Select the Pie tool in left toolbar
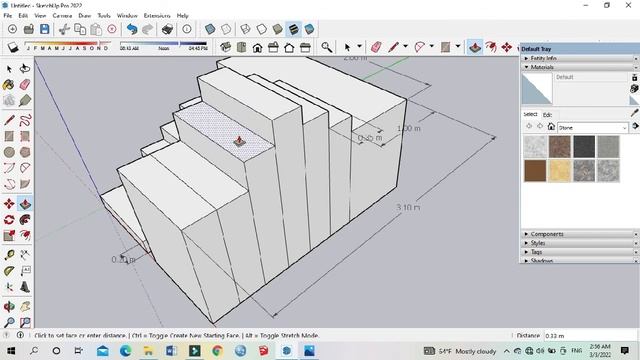 click(25, 184)
